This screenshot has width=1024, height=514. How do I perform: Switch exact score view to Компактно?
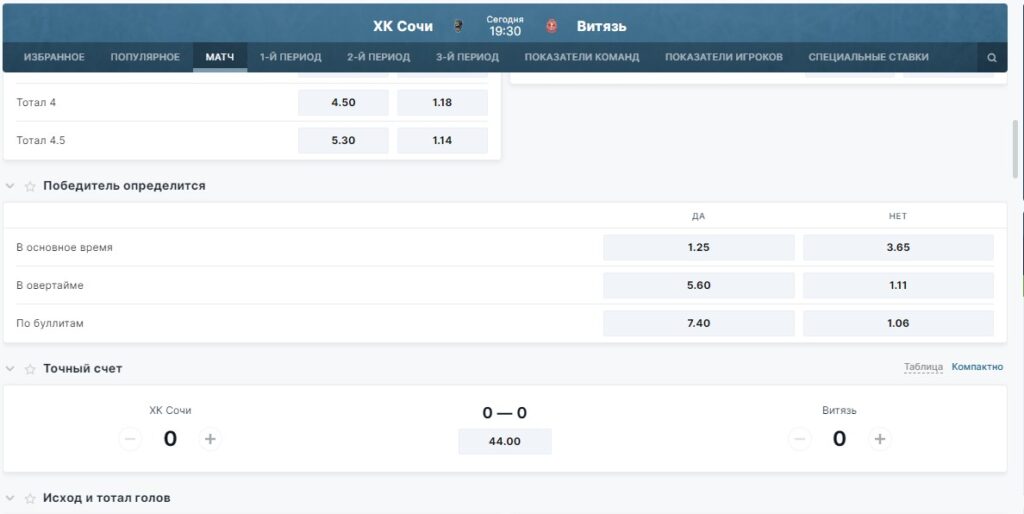[x=977, y=367]
